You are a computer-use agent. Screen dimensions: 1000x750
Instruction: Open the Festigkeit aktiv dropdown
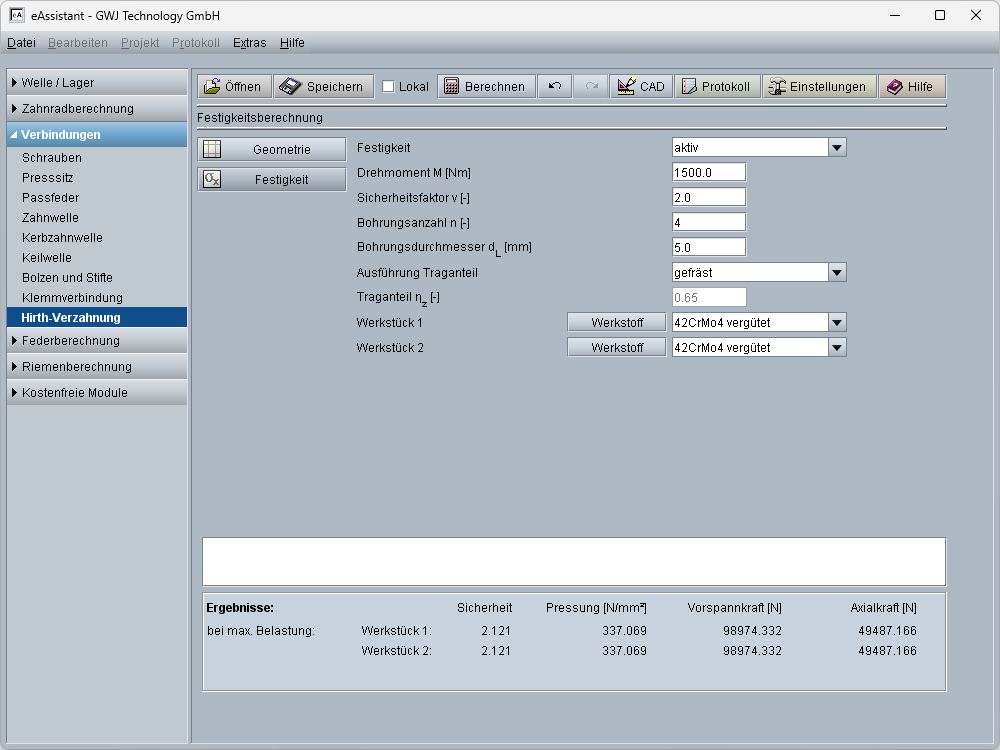(838, 148)
